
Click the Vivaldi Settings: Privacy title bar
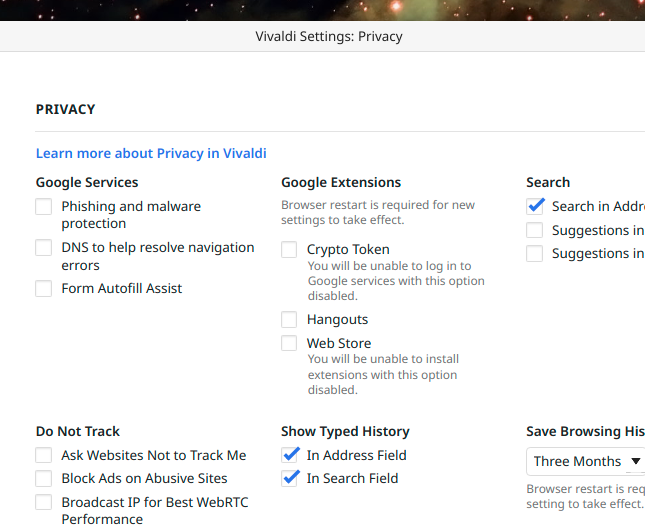329,37
